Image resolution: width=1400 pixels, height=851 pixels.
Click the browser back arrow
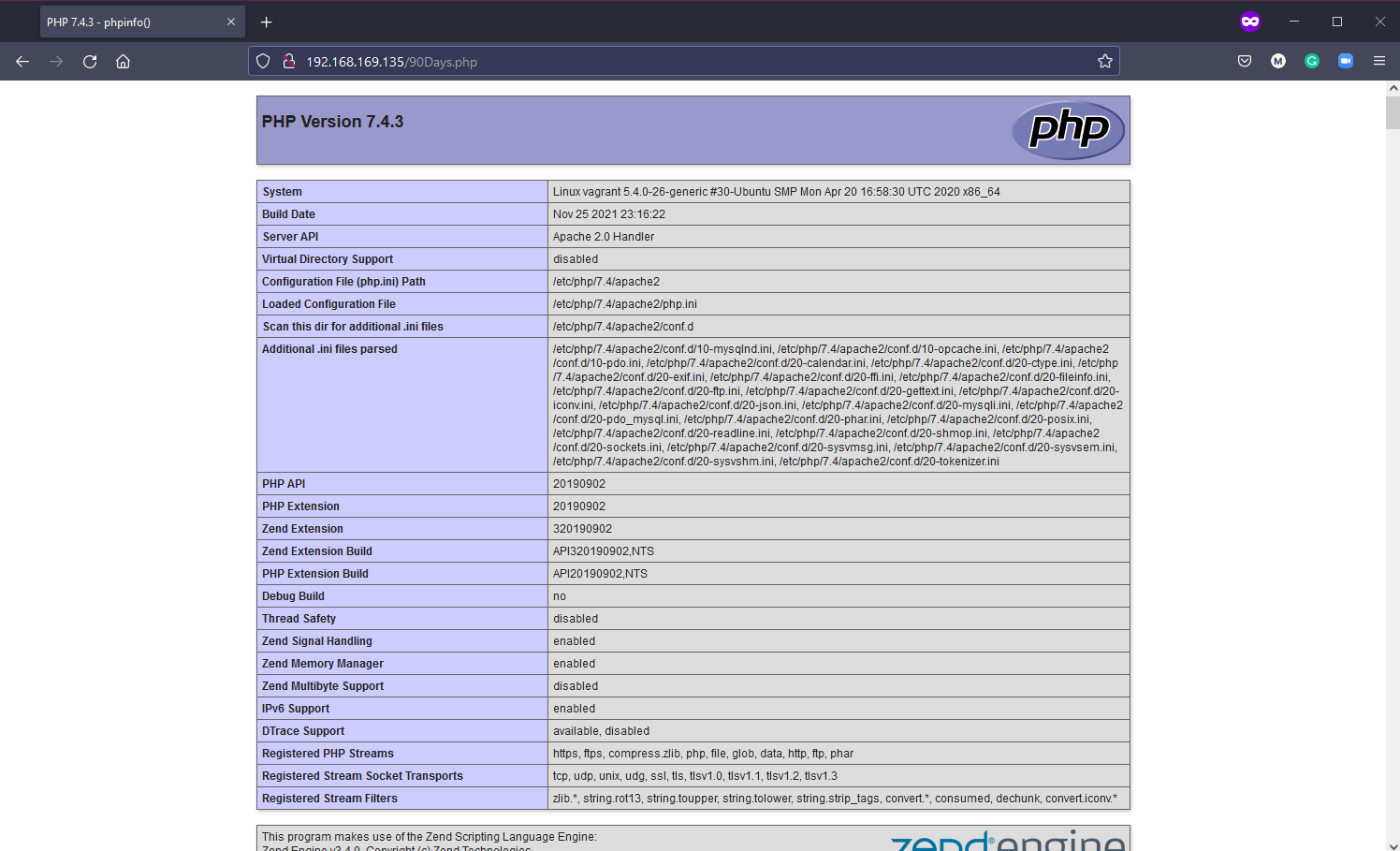pyautogui.click(x=22, y=62)
